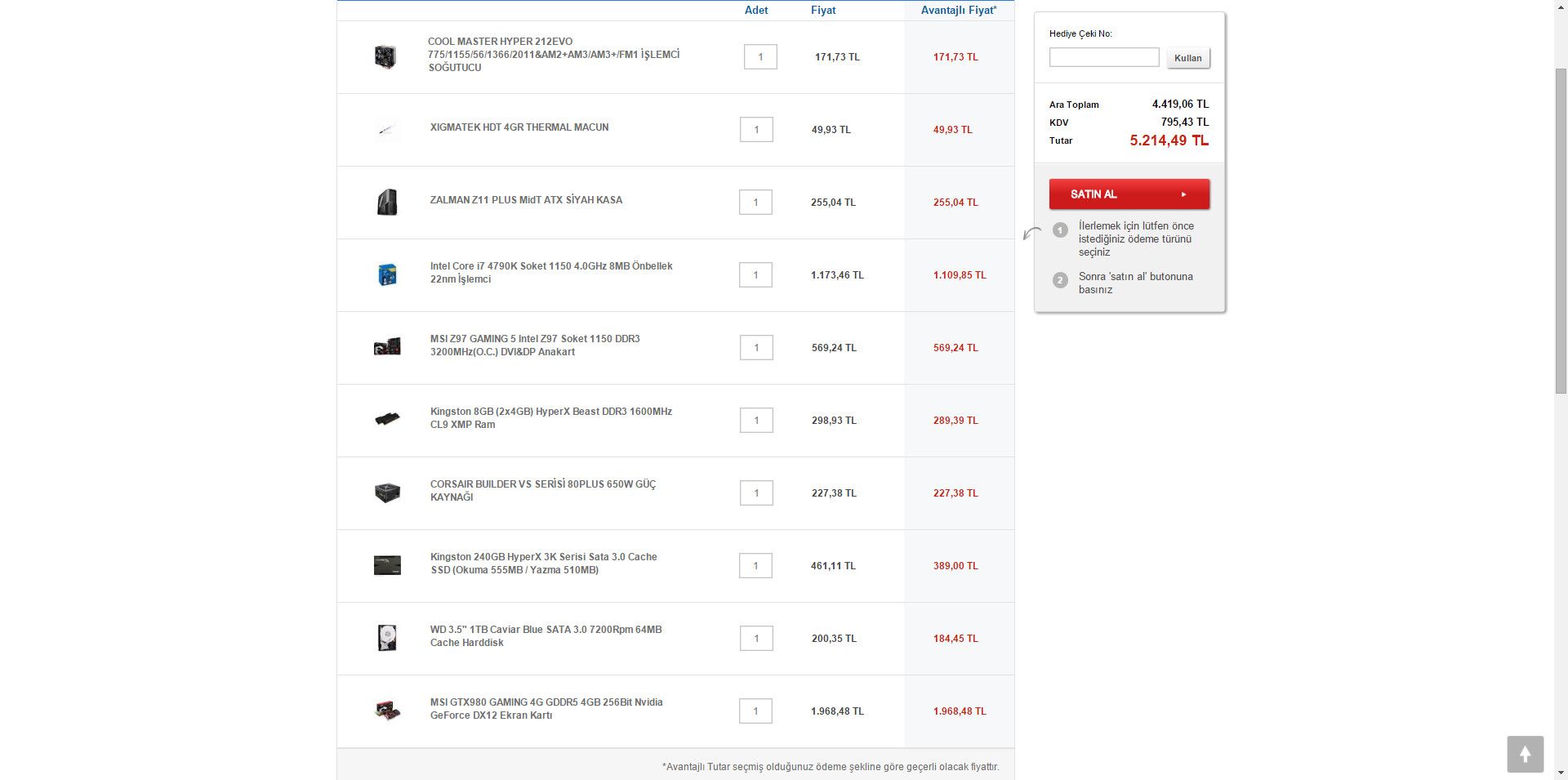This screenshot has width=1568, height=780.
Task: Click the WD Harddisk advantage price 184,45 TL
Action: [x=955, y=639]
